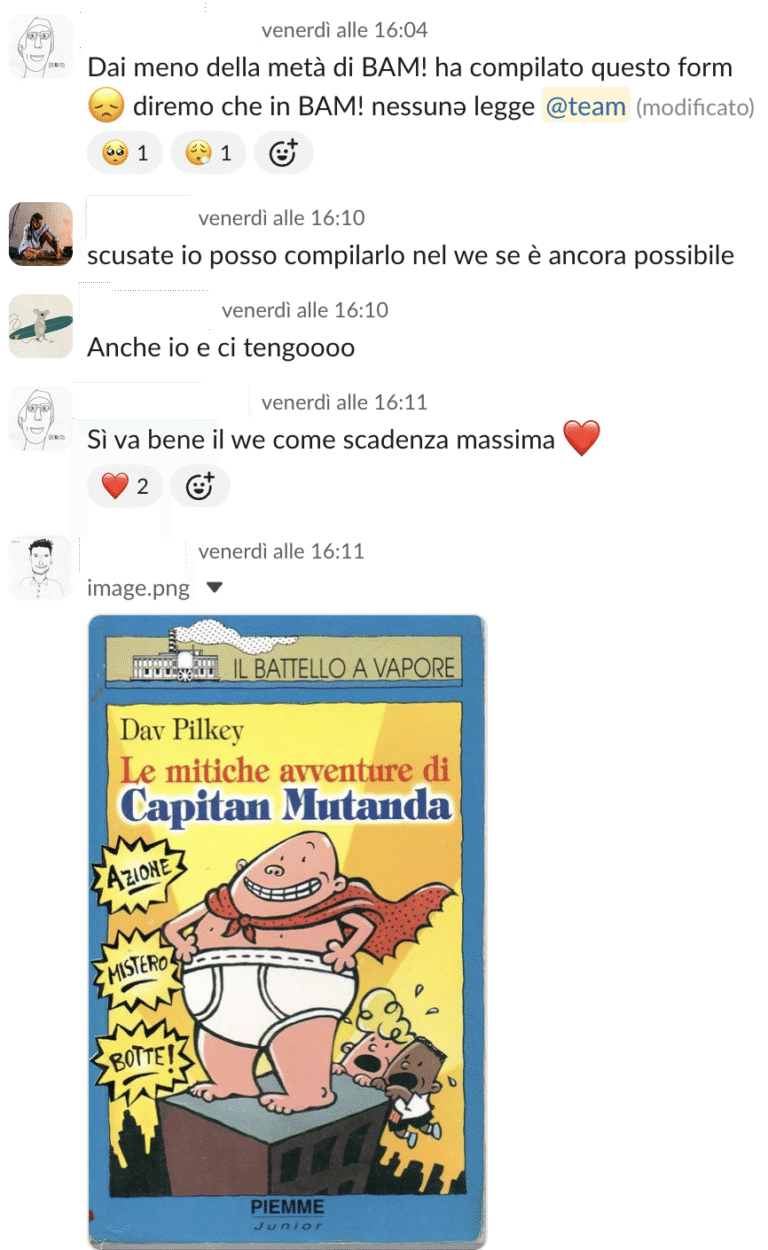768x1250 pixels.
Task: Collapse the image.png attachment with the triangle
Action: 213,588
